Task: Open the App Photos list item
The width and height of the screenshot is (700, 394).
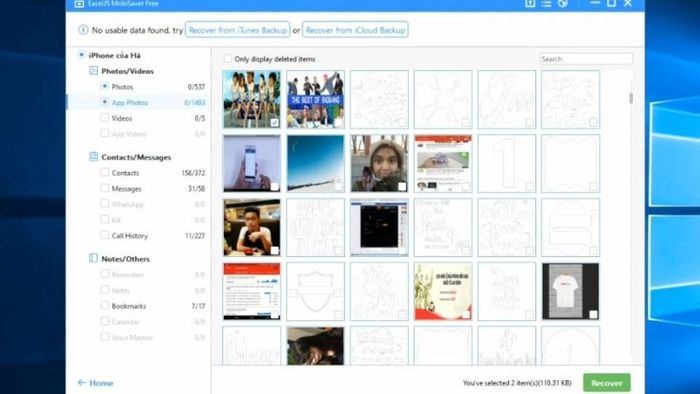Action: point(139,102)
